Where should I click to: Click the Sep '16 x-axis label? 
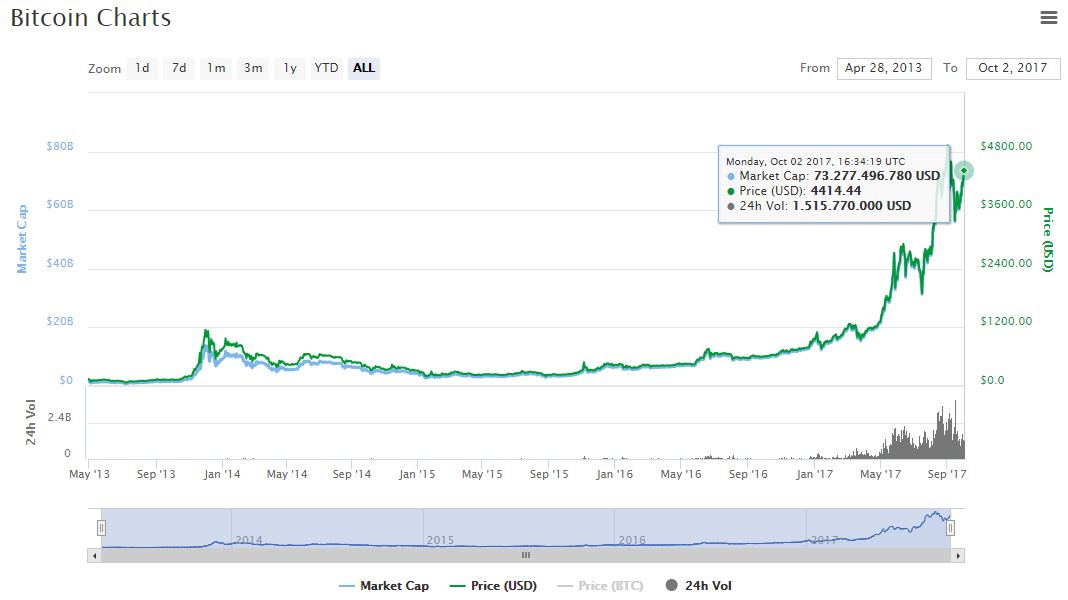click(748, 474)
